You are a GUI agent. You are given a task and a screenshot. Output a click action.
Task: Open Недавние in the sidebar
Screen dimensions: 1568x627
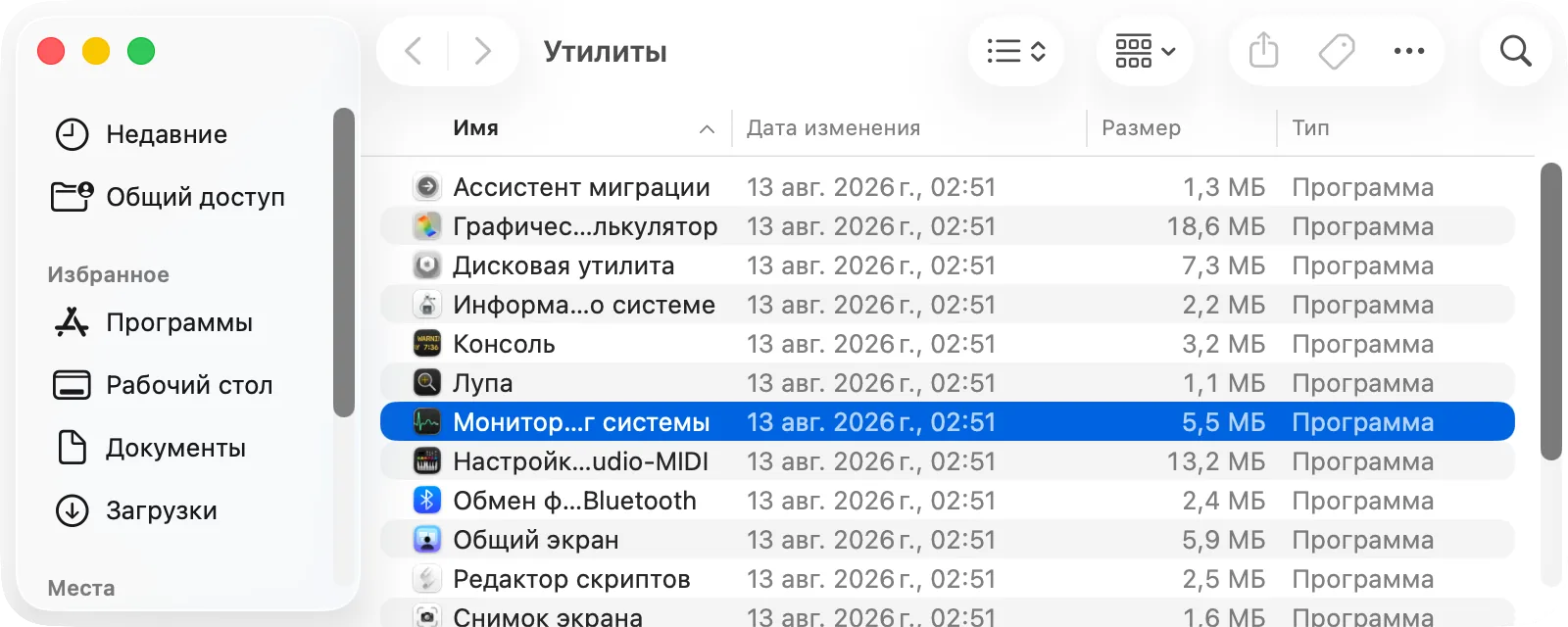[x=167, y=134]
